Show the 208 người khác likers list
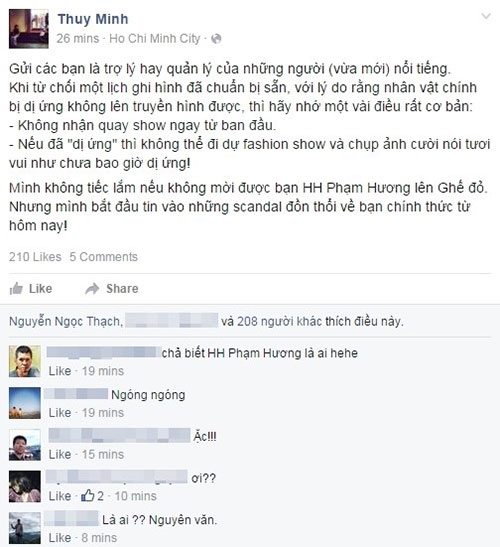 (x=280, y=321)
